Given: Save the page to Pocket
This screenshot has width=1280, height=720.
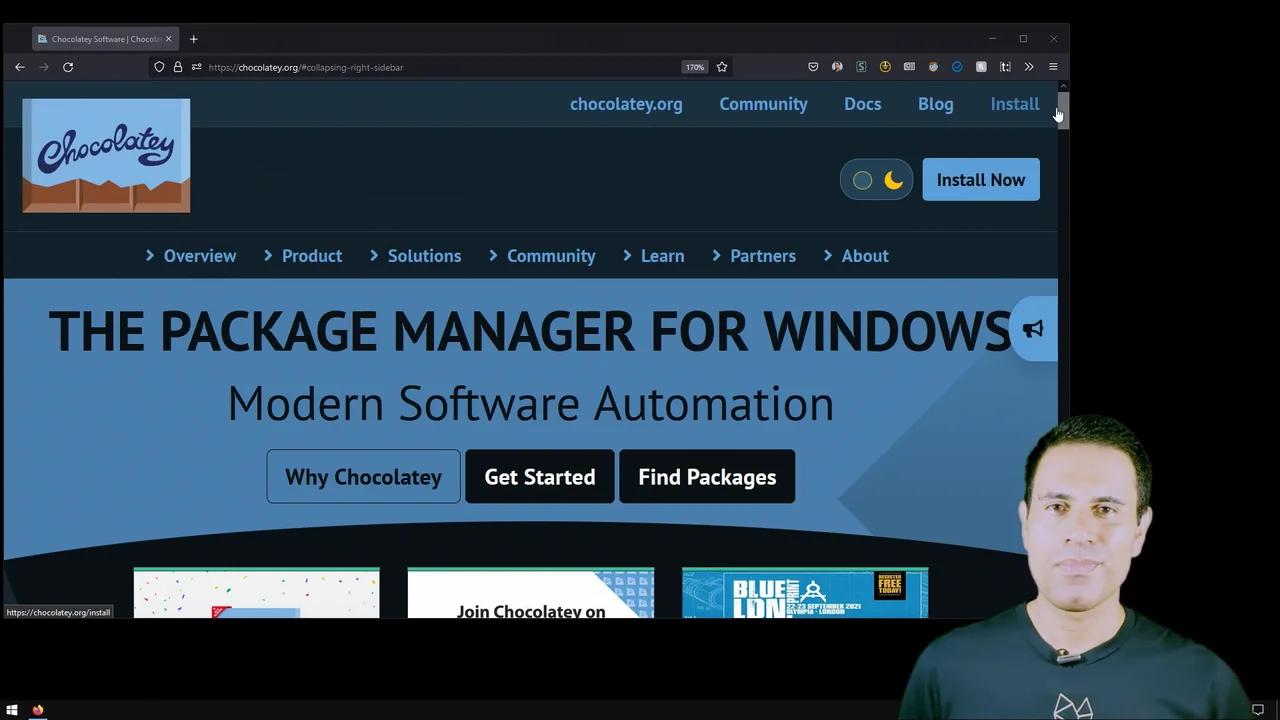Looking at the screenshot, I should pyautogui.click(x=813, y=67).
